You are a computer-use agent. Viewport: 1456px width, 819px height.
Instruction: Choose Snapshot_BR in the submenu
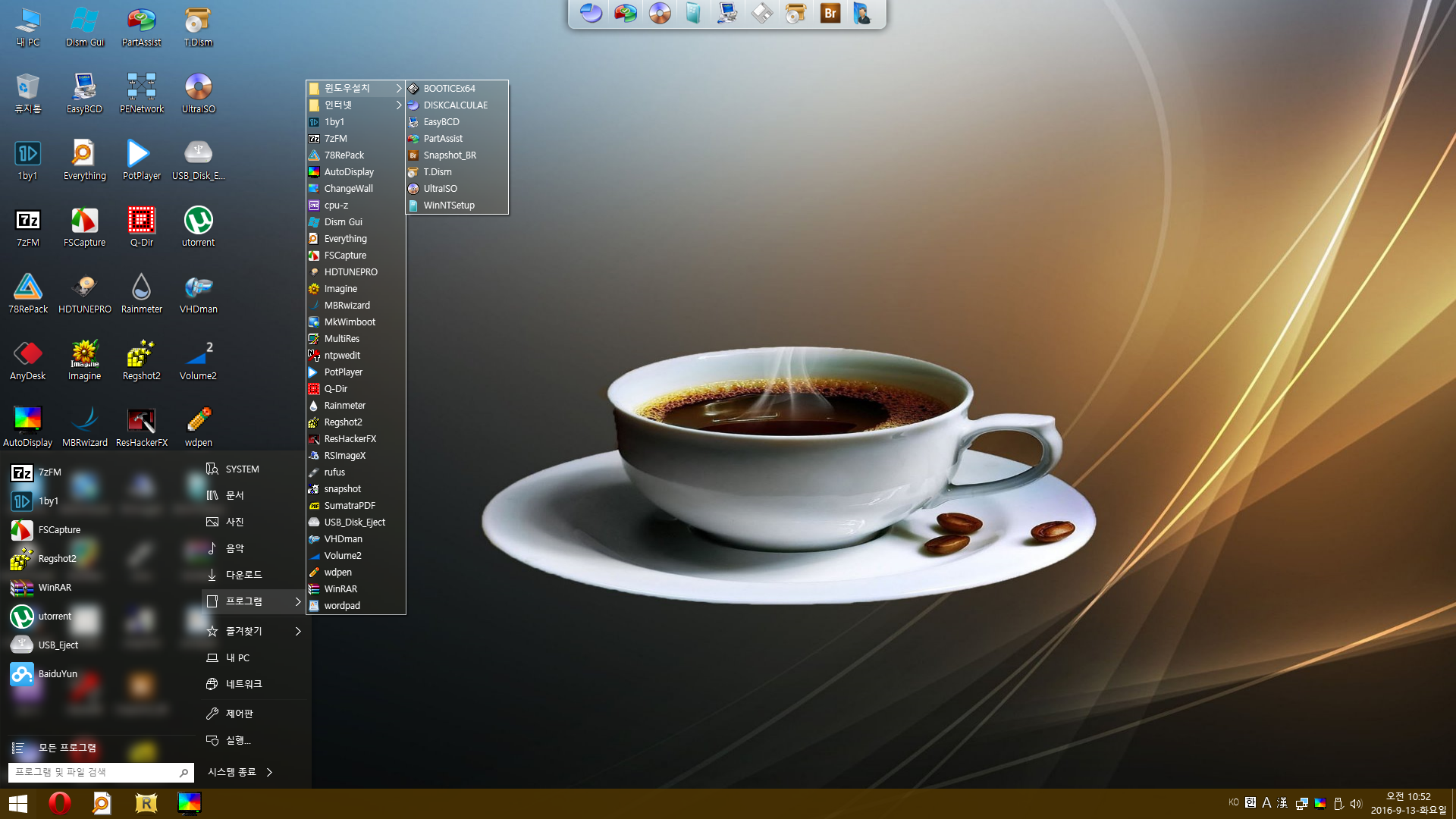(x=457, y=155)
